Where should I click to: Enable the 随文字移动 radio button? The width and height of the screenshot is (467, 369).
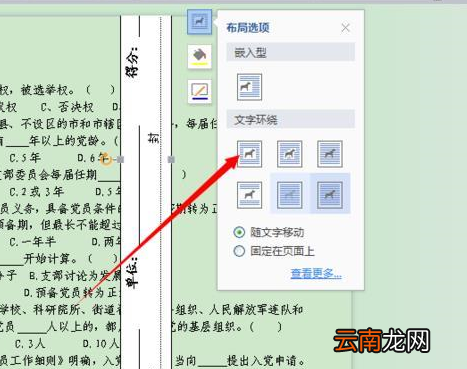point(239,232)
